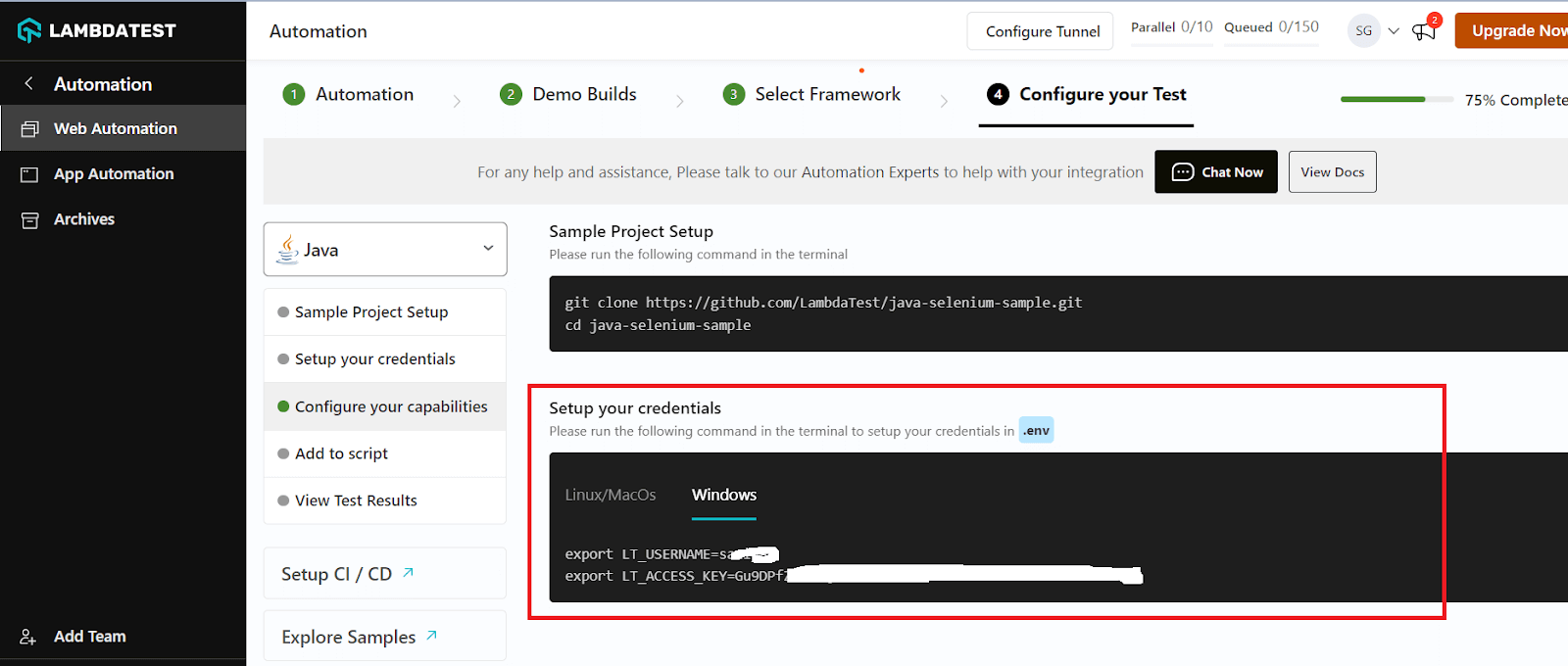Click the App Automation sidebar icon
The image size is (1568, 666).
[x=30, y=174]
